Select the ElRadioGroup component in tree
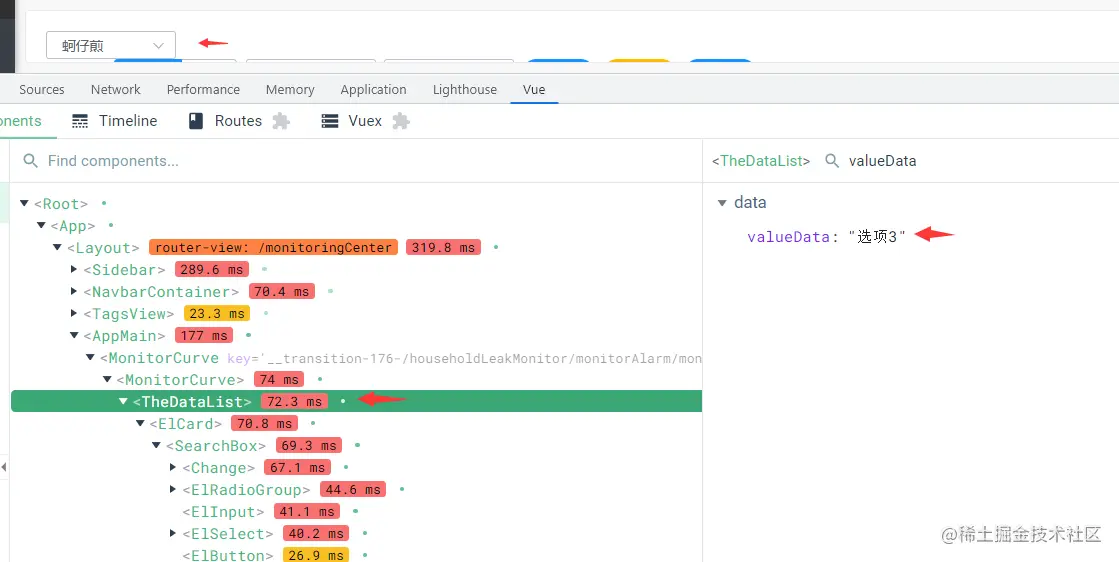The height and width of the screenshot is (562, 1119). coord(246,489)
